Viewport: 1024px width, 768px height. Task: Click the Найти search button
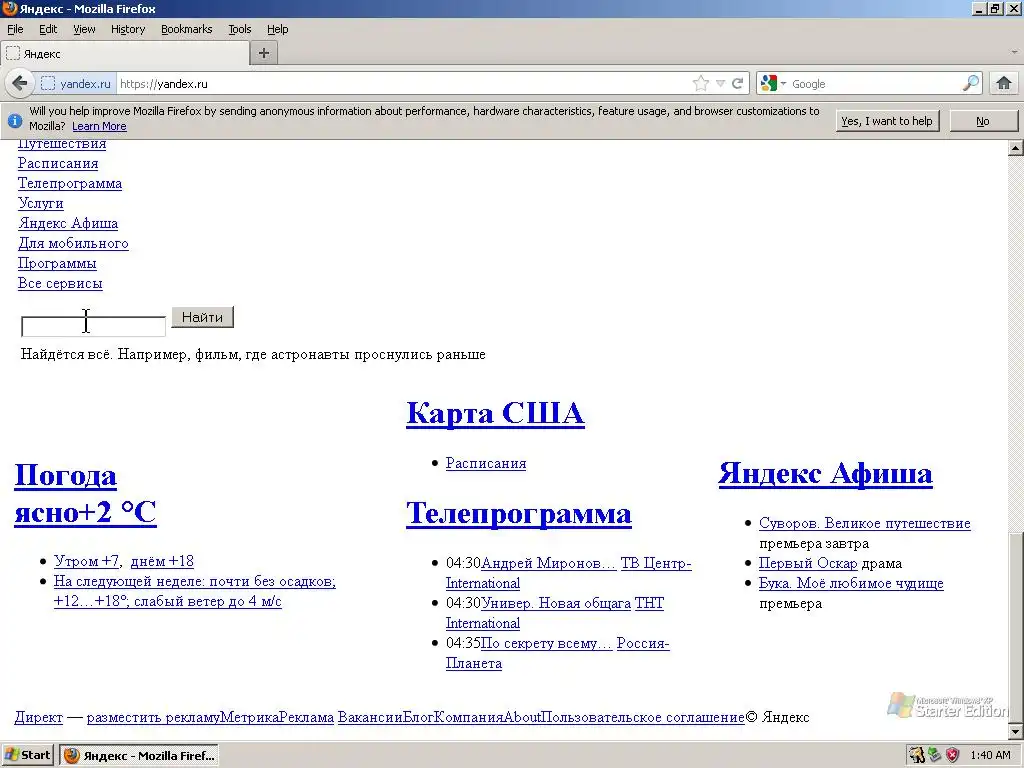coord(202,317)
